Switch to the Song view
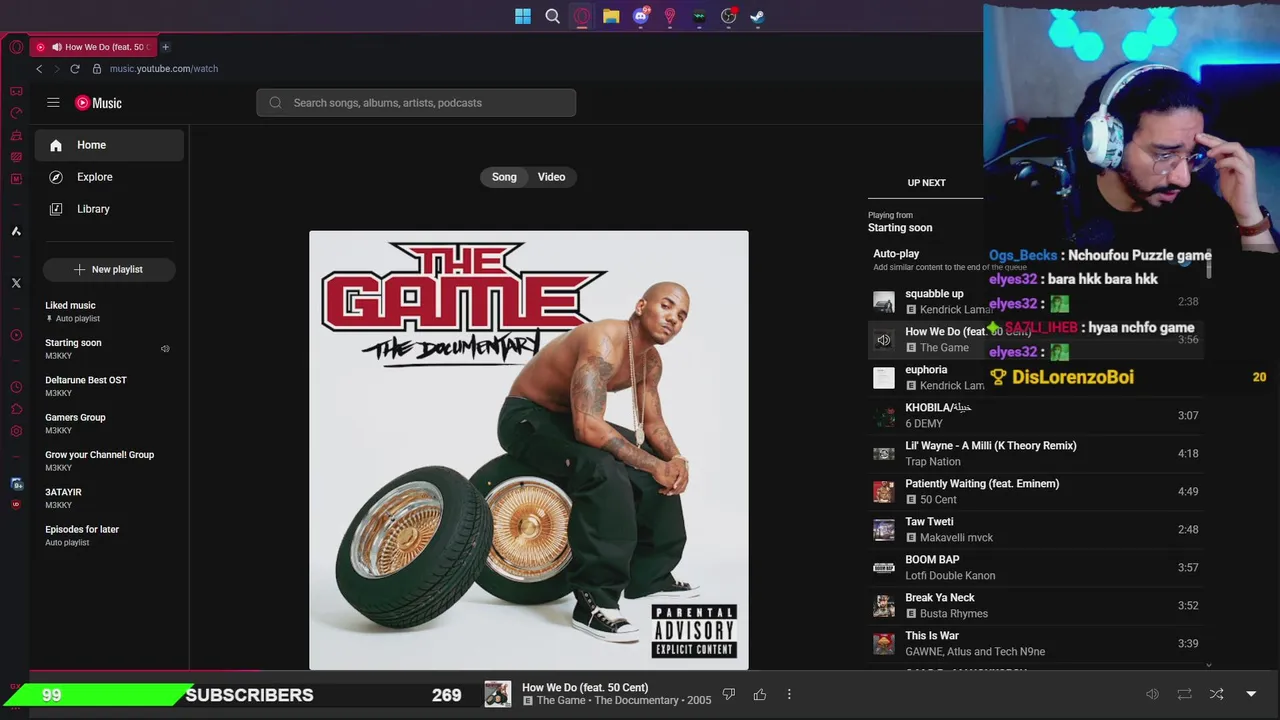This screenshot has height=720, width=1280. pyautogui.click(x=504, y=177)
